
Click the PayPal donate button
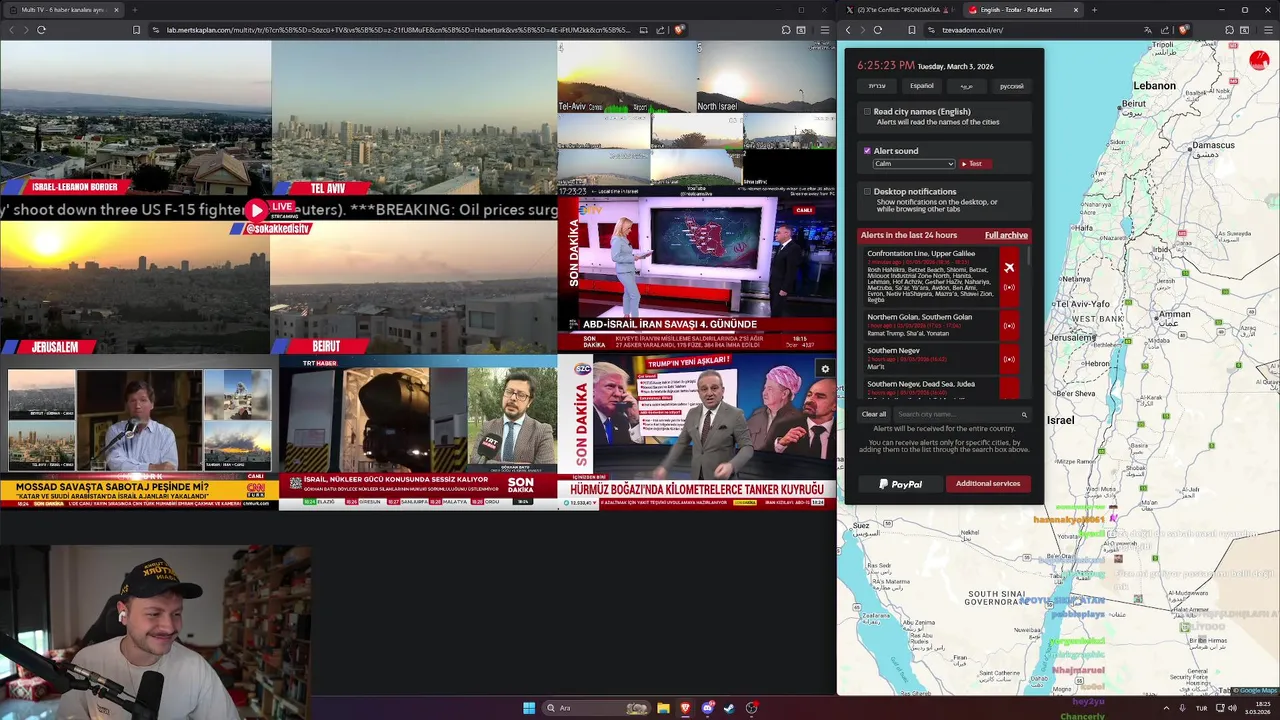click(x=901, y=484)
